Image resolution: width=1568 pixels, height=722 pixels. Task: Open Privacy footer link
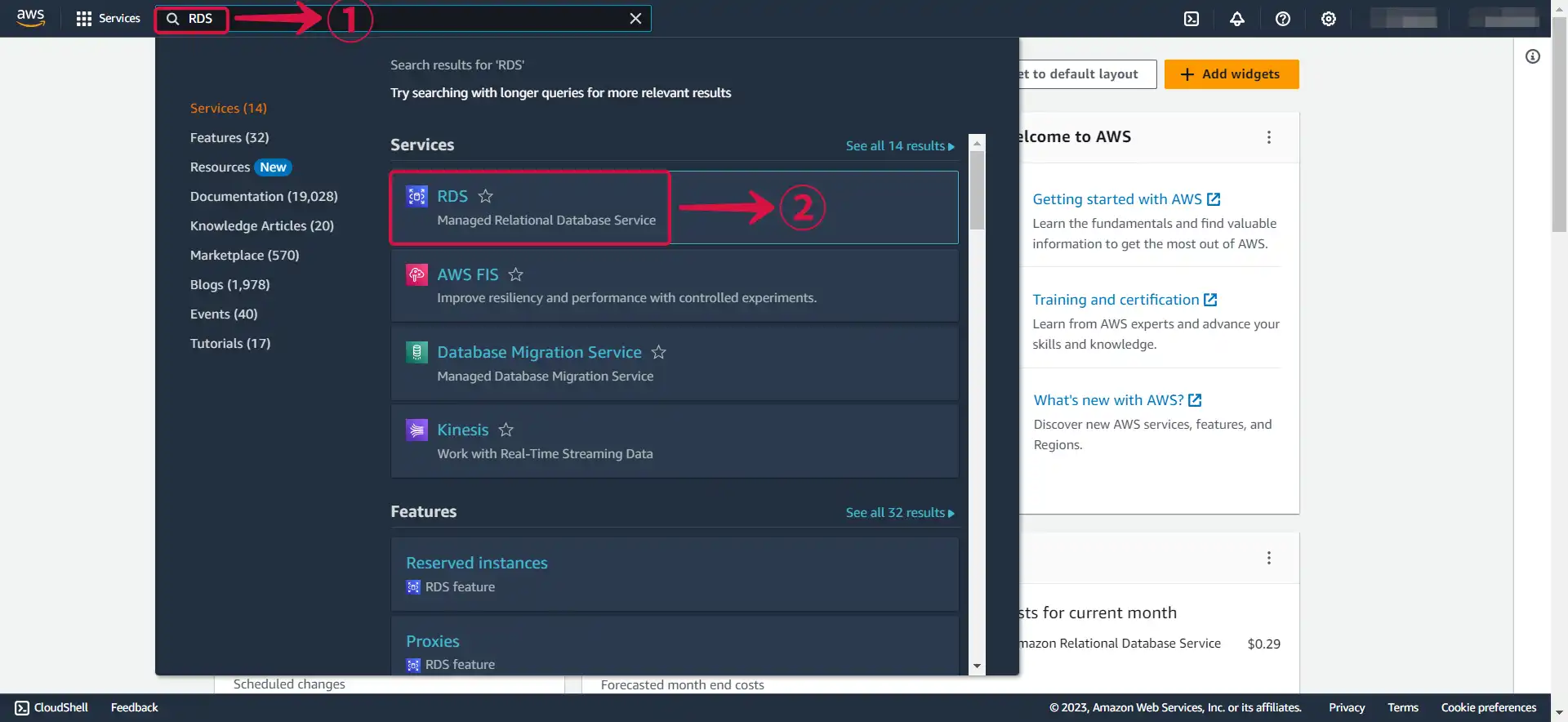click(1347, 708)
